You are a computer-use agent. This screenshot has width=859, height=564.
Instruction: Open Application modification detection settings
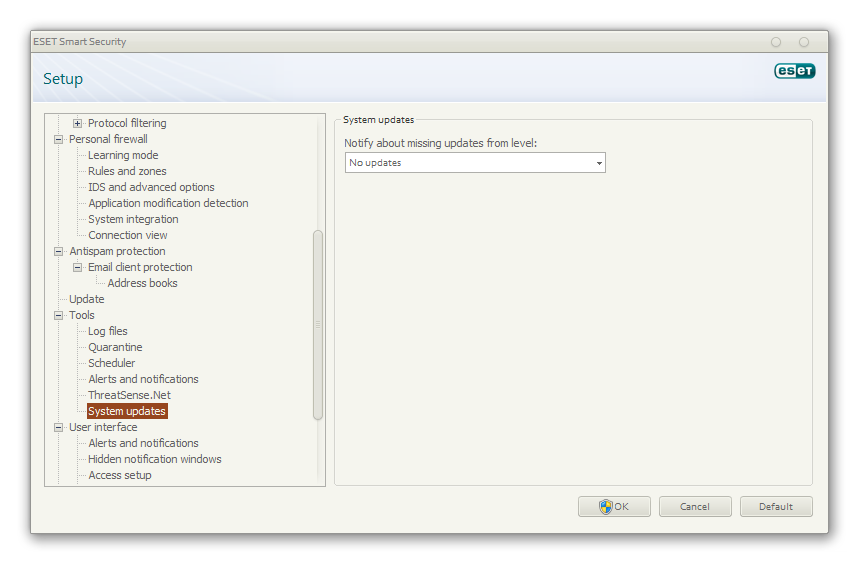click(168, 203)
